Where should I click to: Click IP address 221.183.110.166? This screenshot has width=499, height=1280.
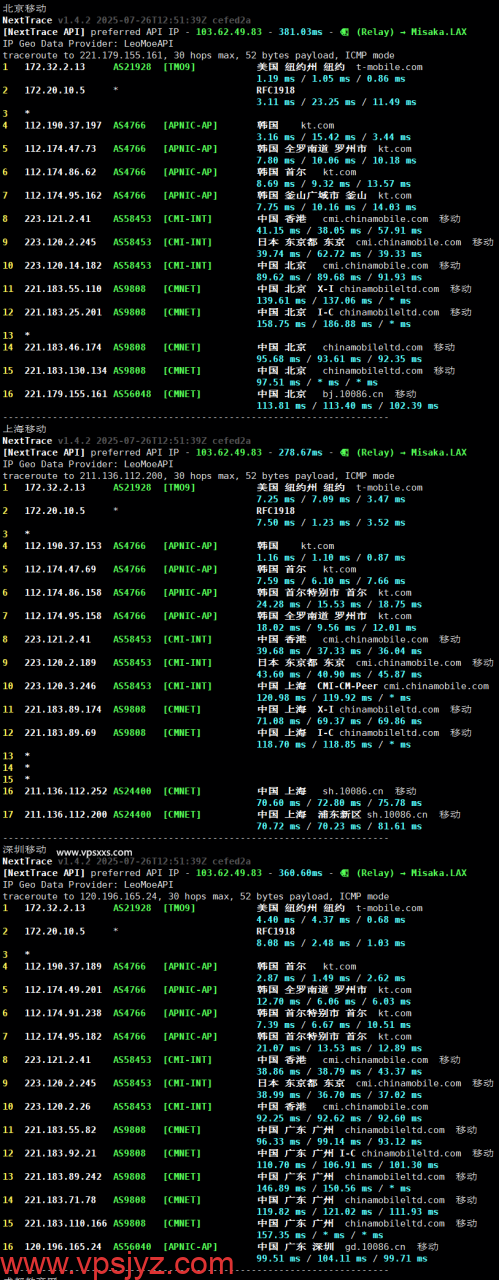click(x=66, y=1222)
